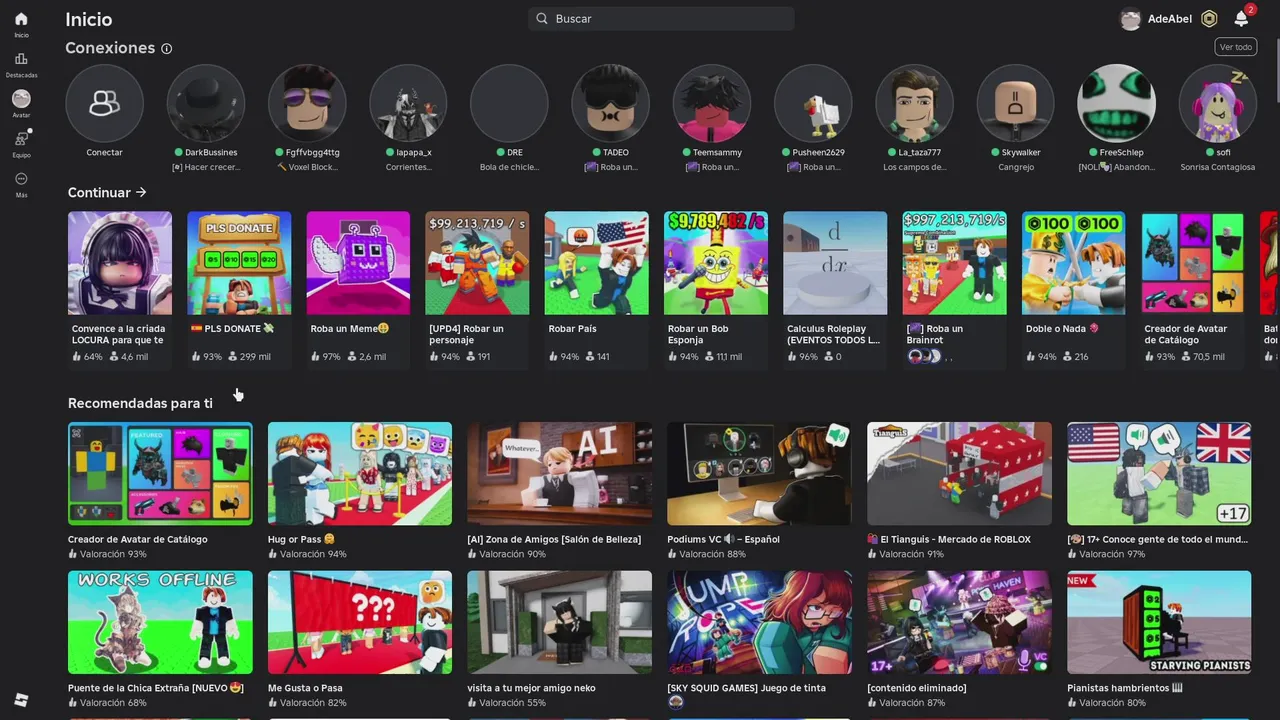This screenshot has width=1280, height=720.
Task: Click the AdeAbel username link
Action: 1170,19
